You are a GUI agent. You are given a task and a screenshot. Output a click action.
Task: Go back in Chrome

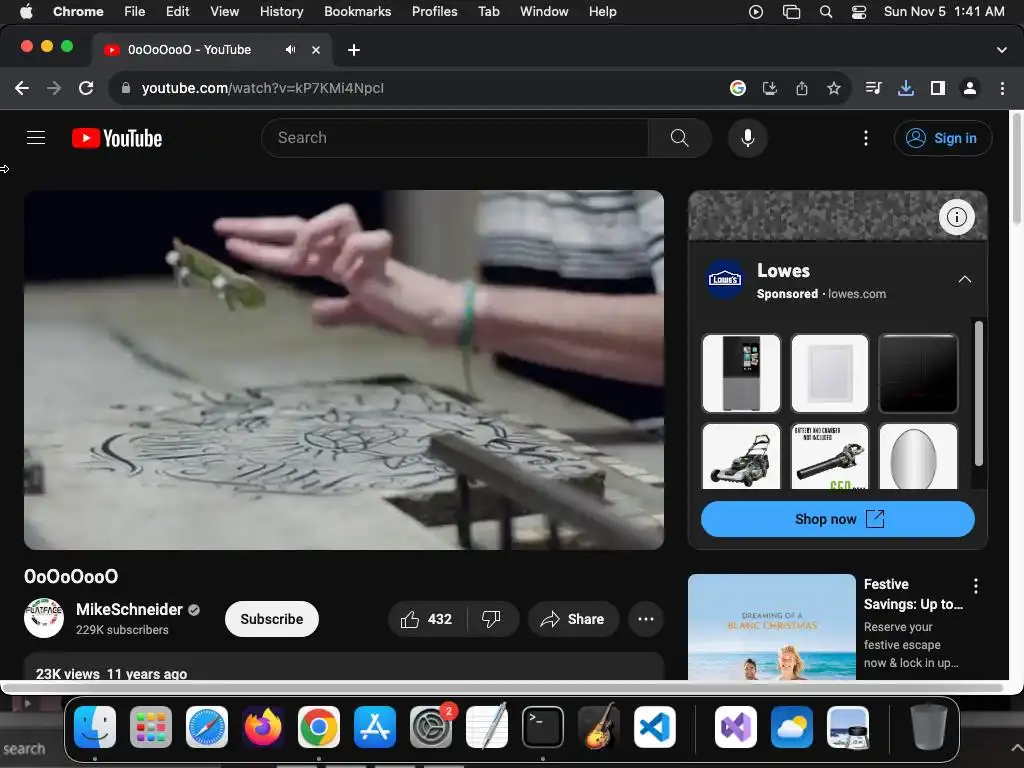22,88
